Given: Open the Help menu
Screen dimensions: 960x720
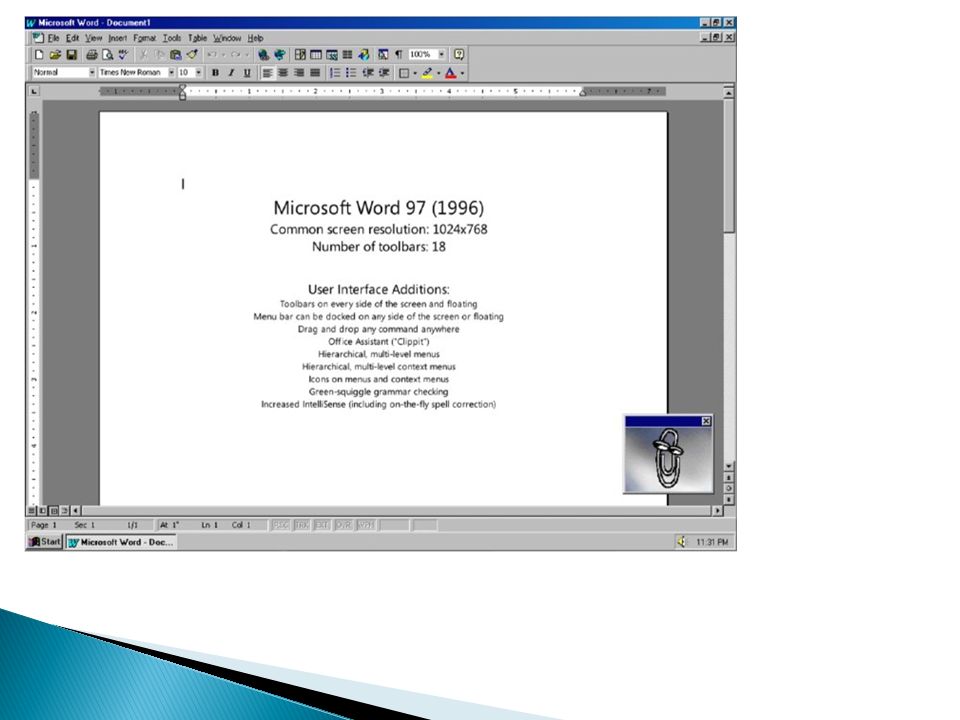Looking at the screenshot, I should (x=255, y=38).
